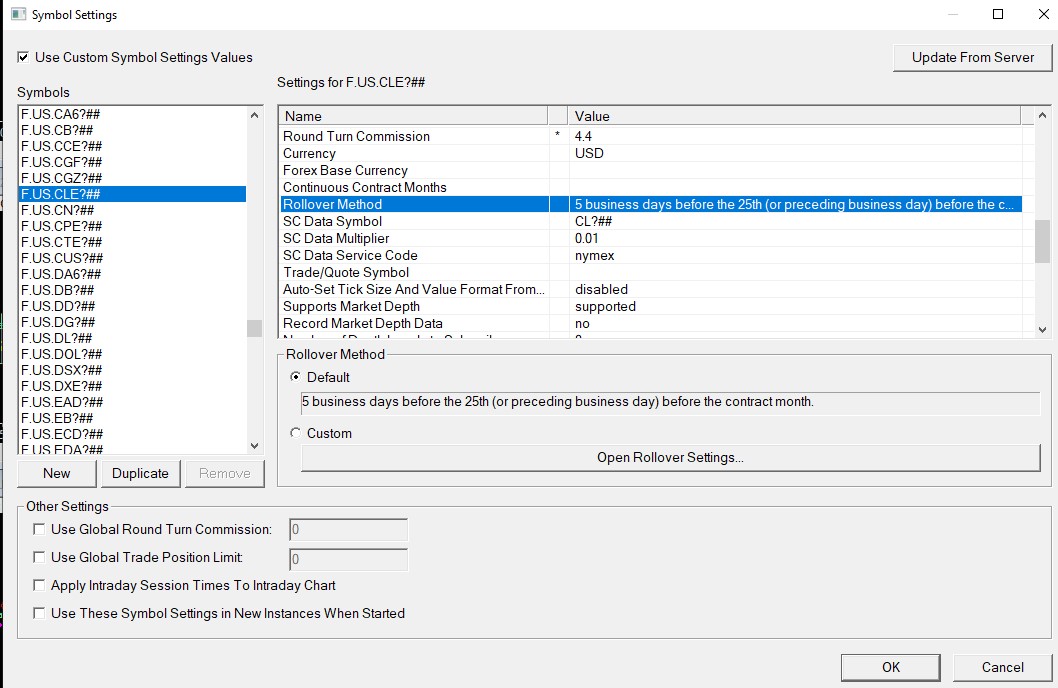Select symbol F.US.DG?##
1058x688 pixels.
pos(132,322)
